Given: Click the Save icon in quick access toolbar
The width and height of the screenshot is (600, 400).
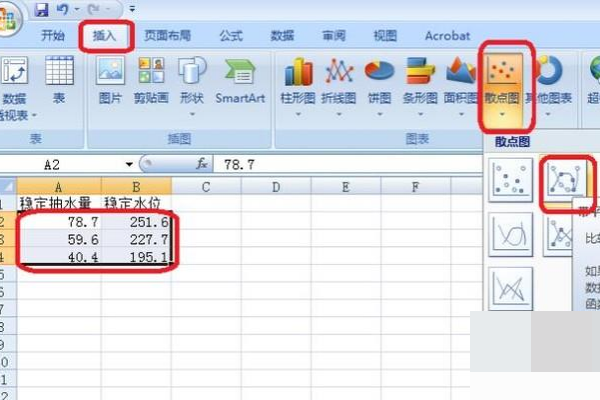Looking at the screenshot, I should pos(41,9).
